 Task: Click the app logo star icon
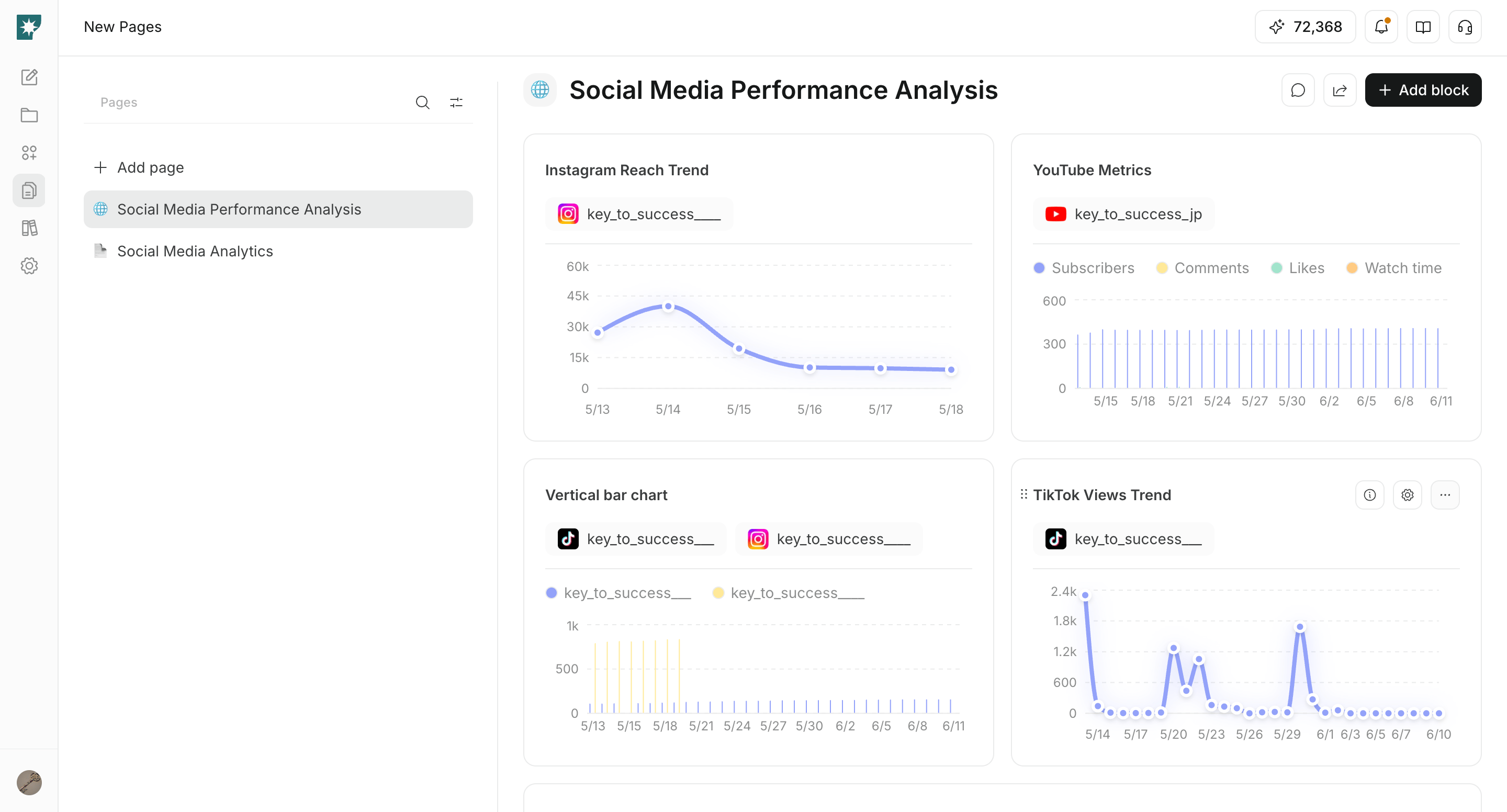29,27
